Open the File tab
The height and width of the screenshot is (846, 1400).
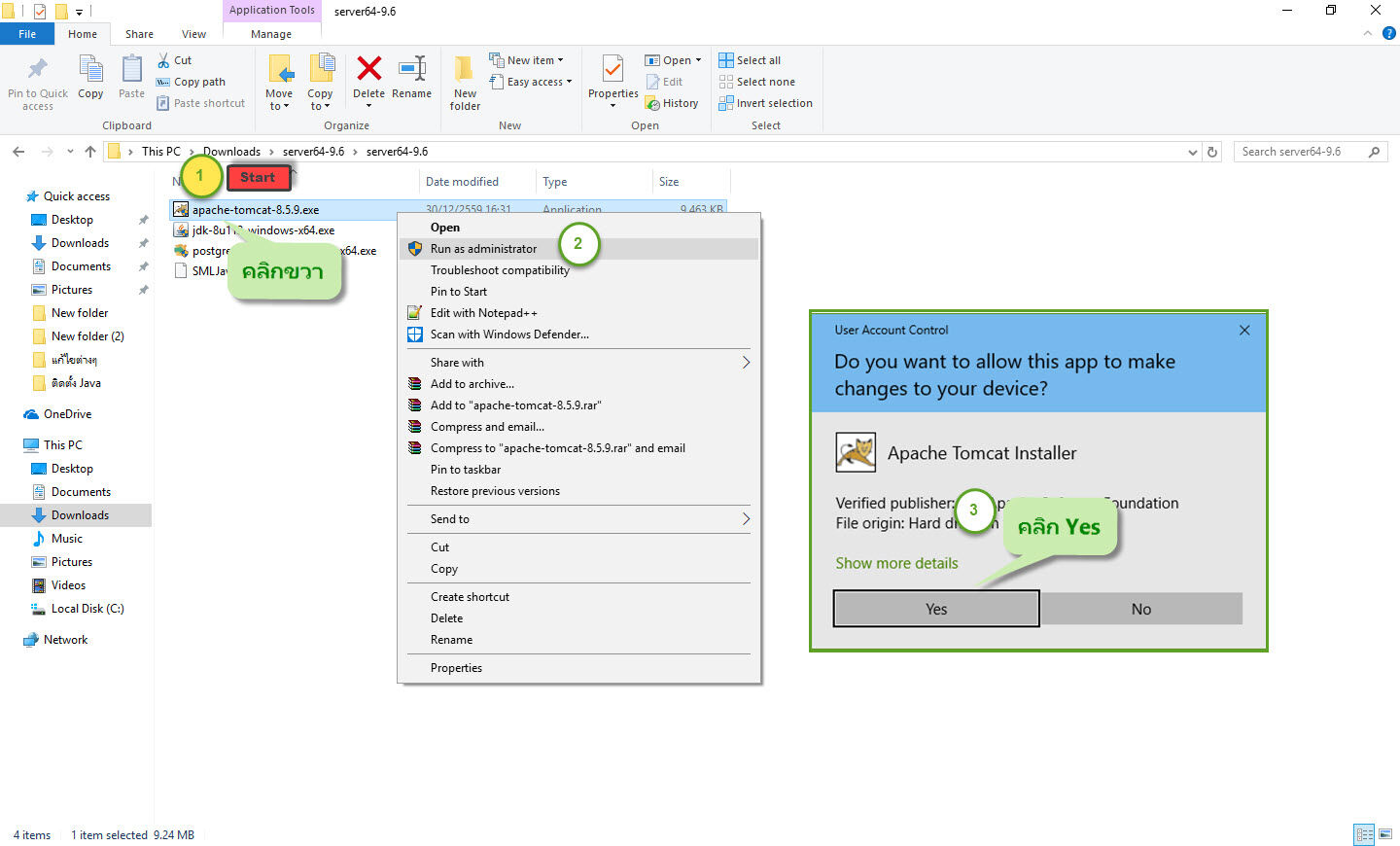(27, 34)
